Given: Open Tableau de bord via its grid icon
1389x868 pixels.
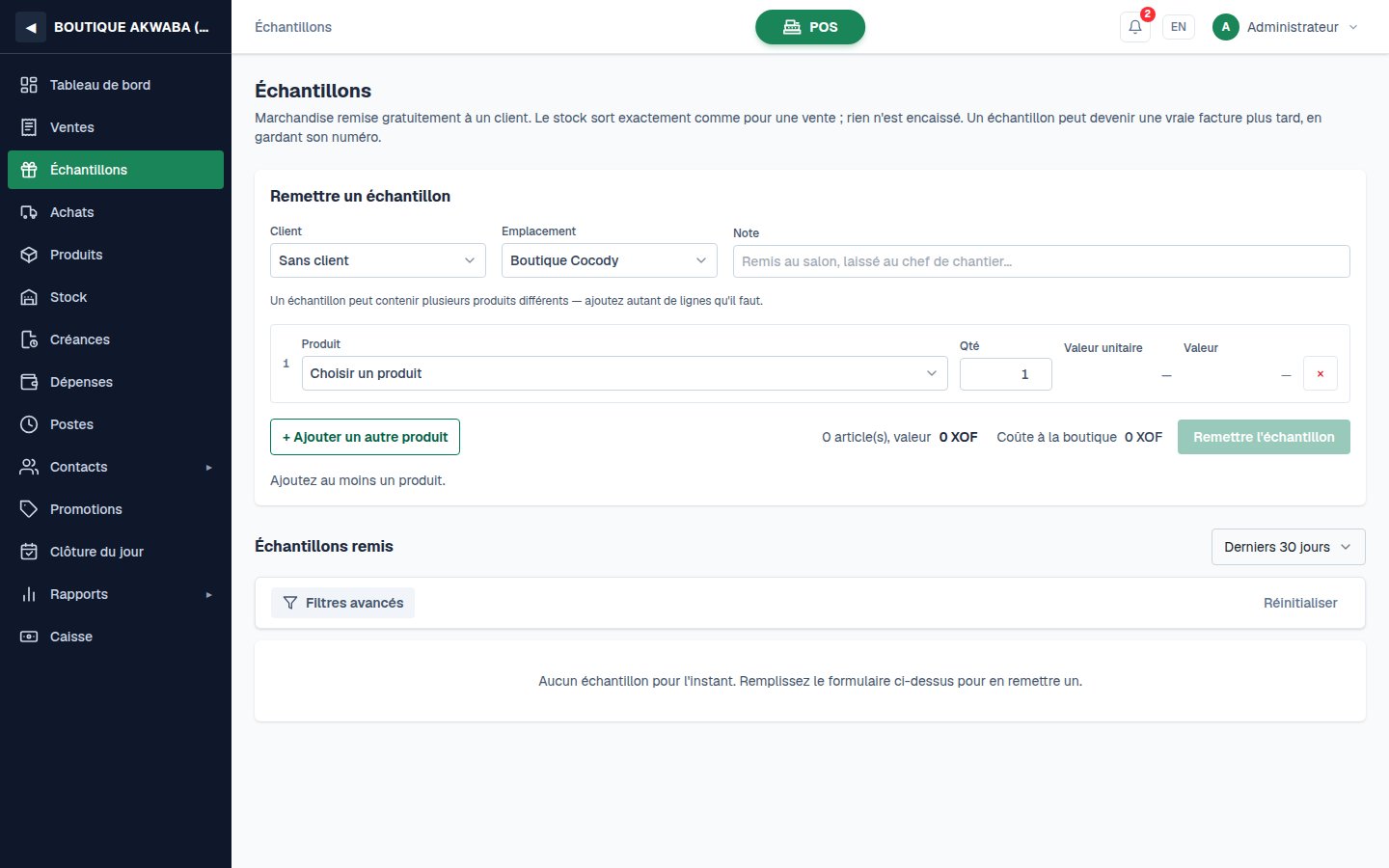Looking at the screenshot, I should (29, 85).
